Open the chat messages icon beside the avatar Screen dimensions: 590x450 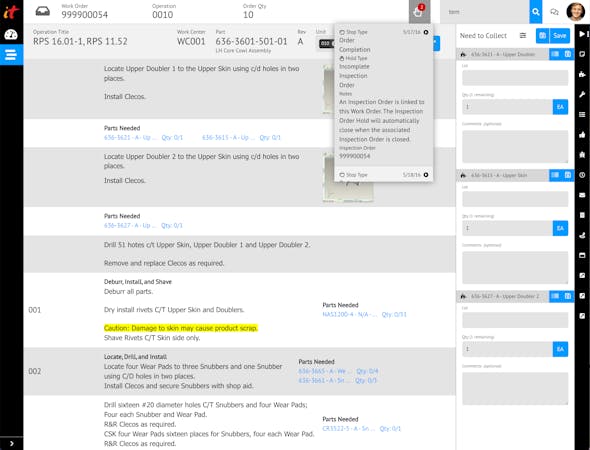point(554,12)
